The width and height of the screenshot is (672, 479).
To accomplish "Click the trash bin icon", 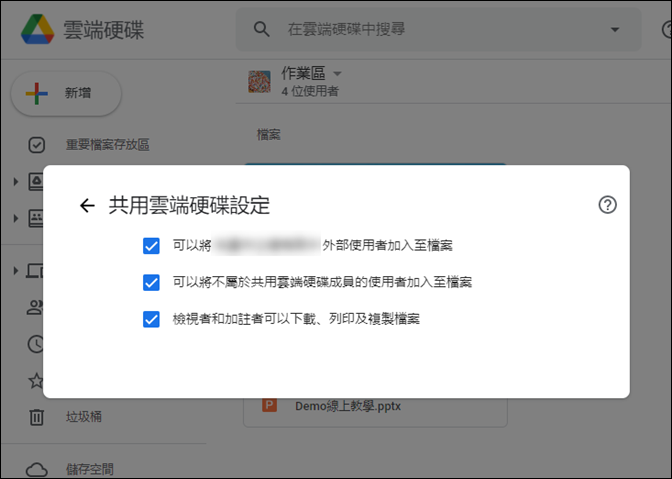I will point(36,417).
